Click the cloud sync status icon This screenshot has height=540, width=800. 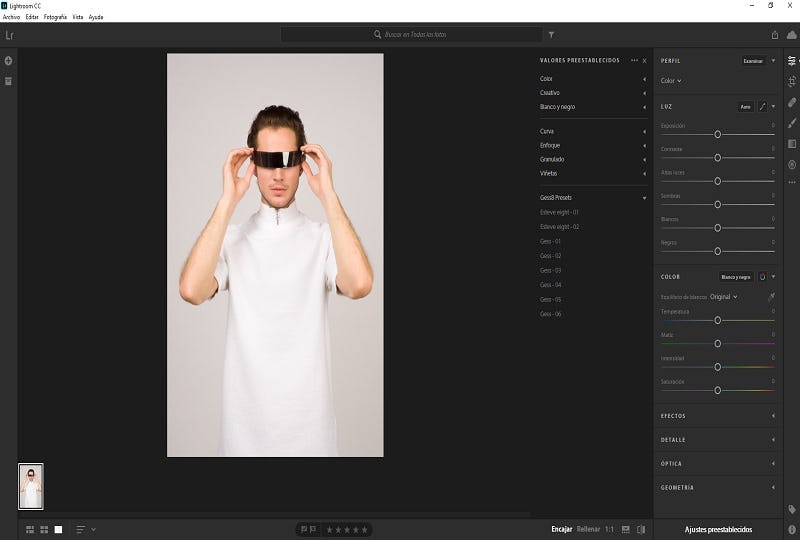pyautogui.click(x=791, y=35)
